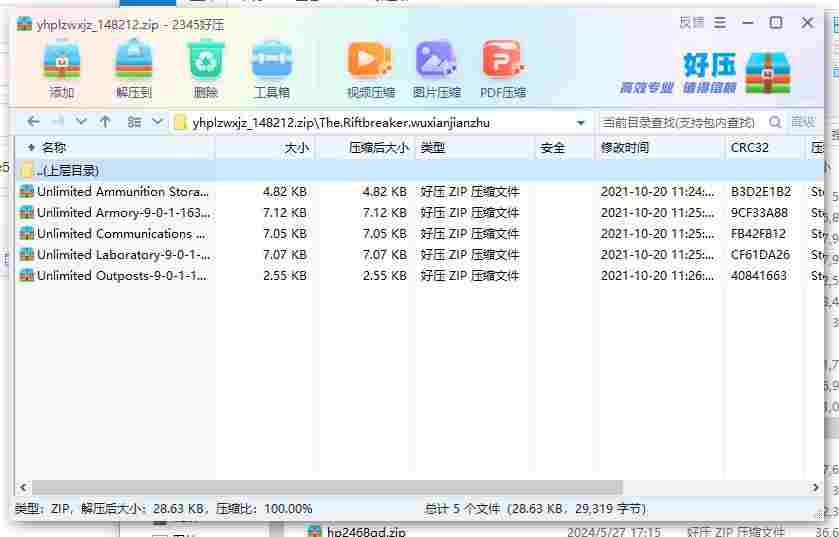Sort by 修改时间 column header

coord(660,148)
